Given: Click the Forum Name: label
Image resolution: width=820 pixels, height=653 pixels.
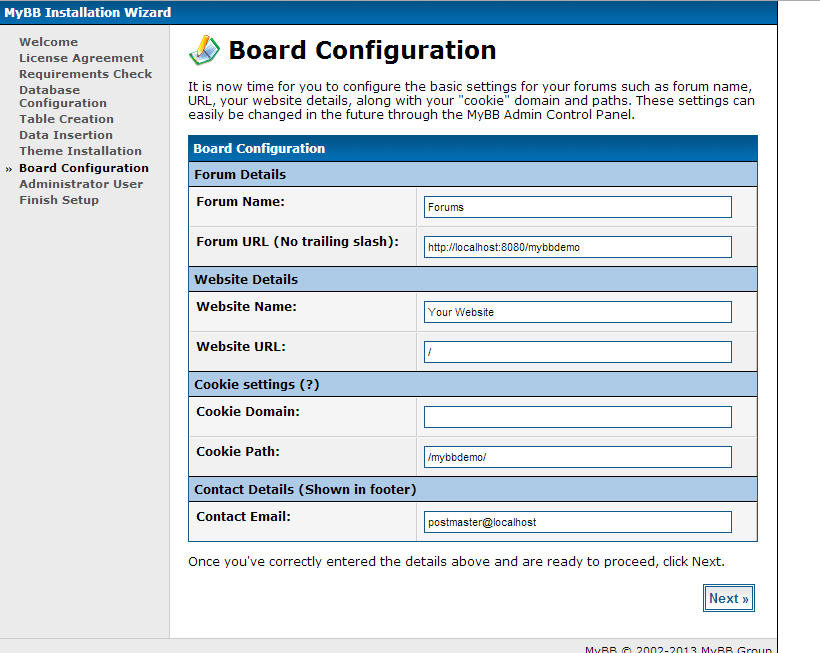Looking at the screenshot, I should tap(241, 202).
